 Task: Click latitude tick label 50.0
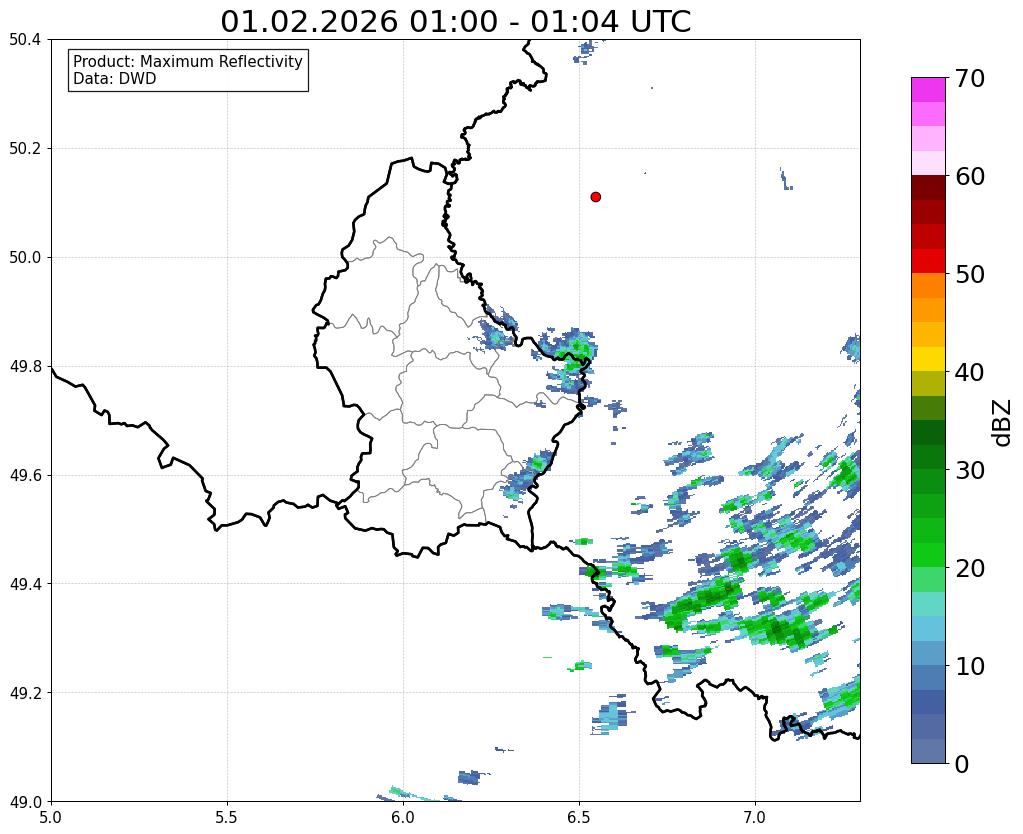click(x=25, y=258)
